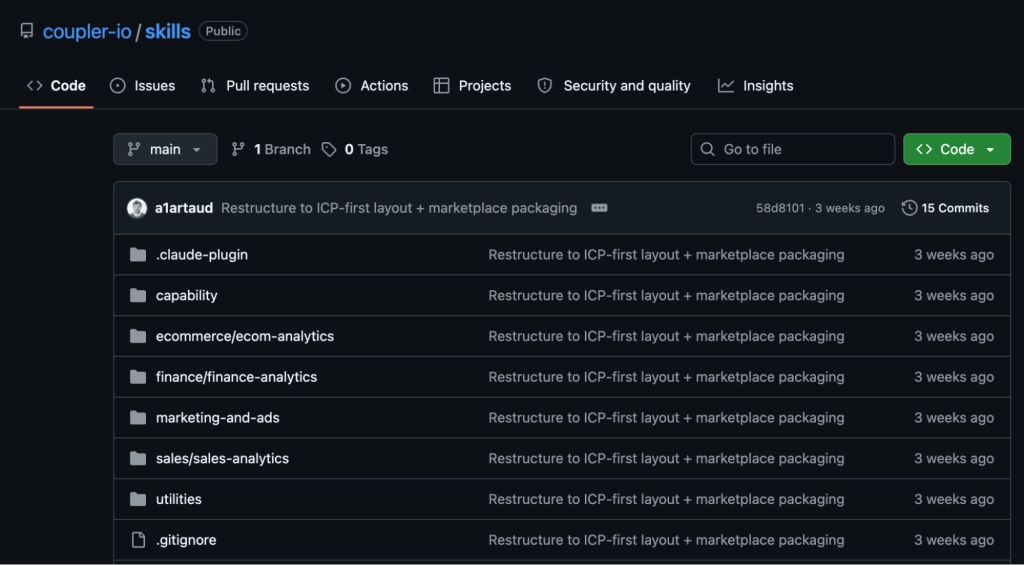Screen dimensions: 1024x565
Task: Click "3 weeks ago" in the capability row
Action: click(954, 295)
